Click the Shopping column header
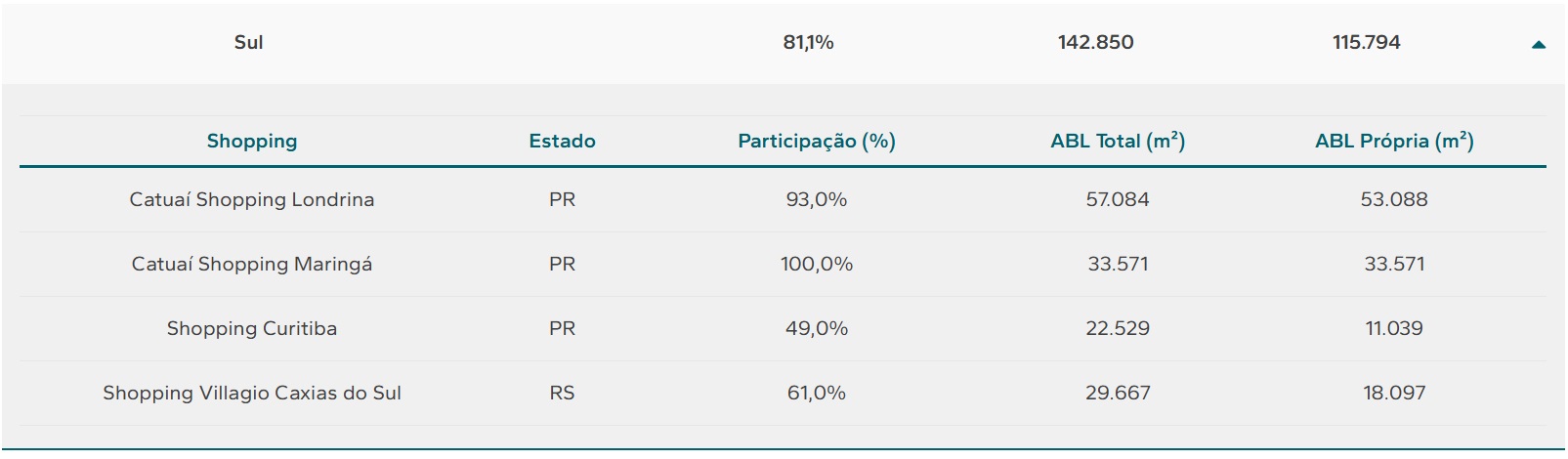 (x=252, y=141)
